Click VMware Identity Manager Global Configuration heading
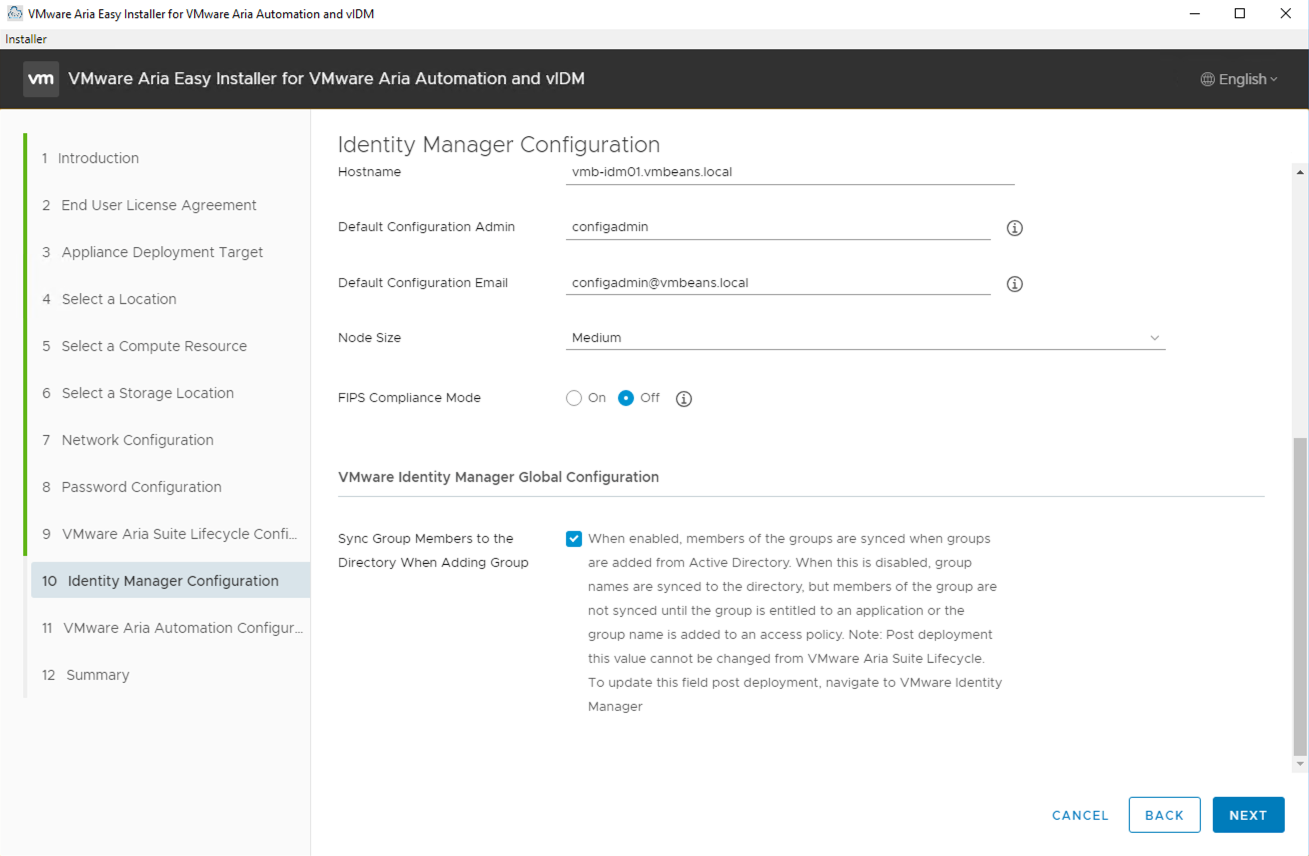Image resolution: width=1309 pixels, height=856 pixels. [498, 477]
